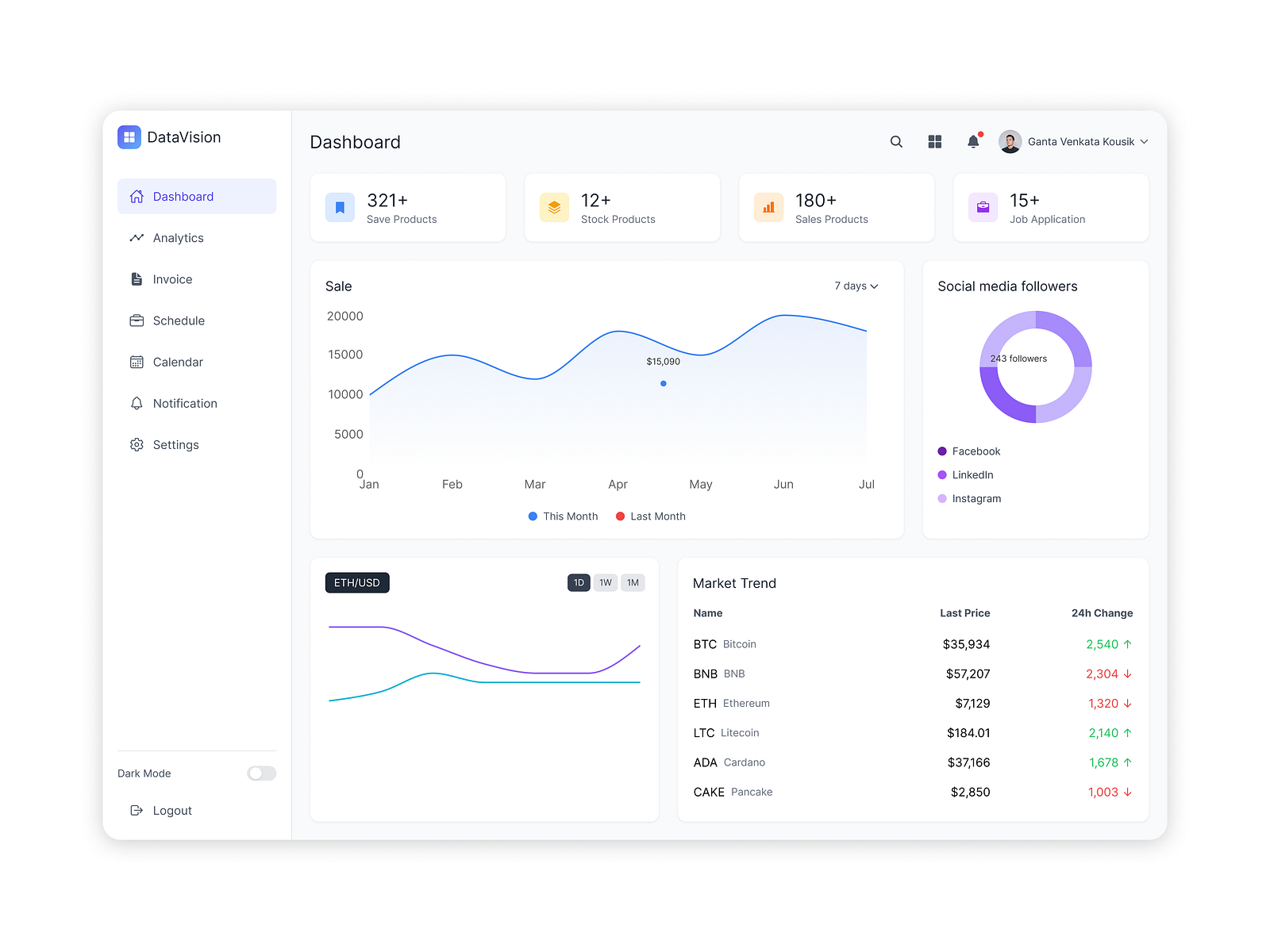The width and height of the screenshot is (1270, 952).
Task: Select the Last Month legend marker
Action: point(620,516)
